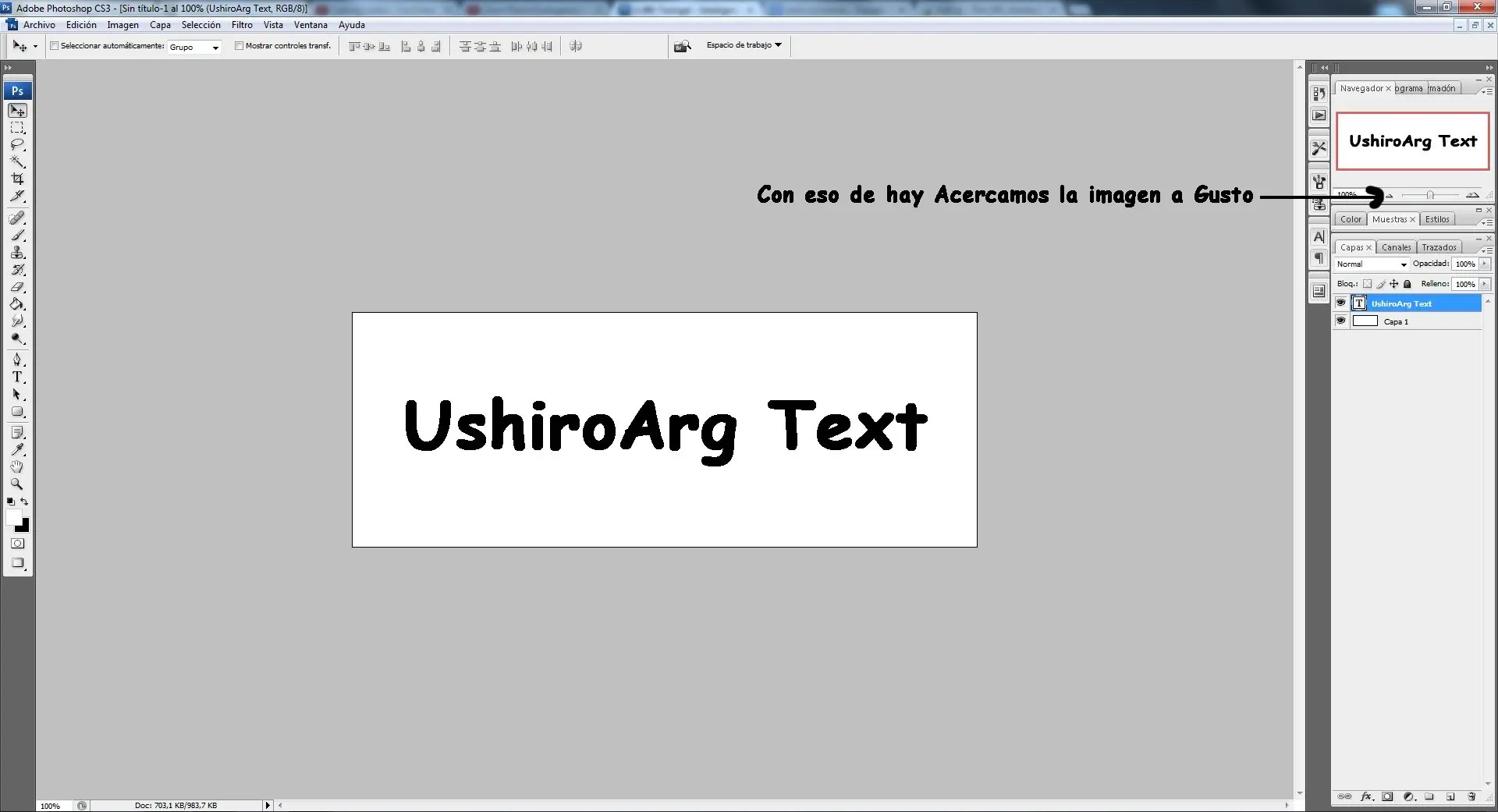Open the Imagen menu

(x=122, y=25)
